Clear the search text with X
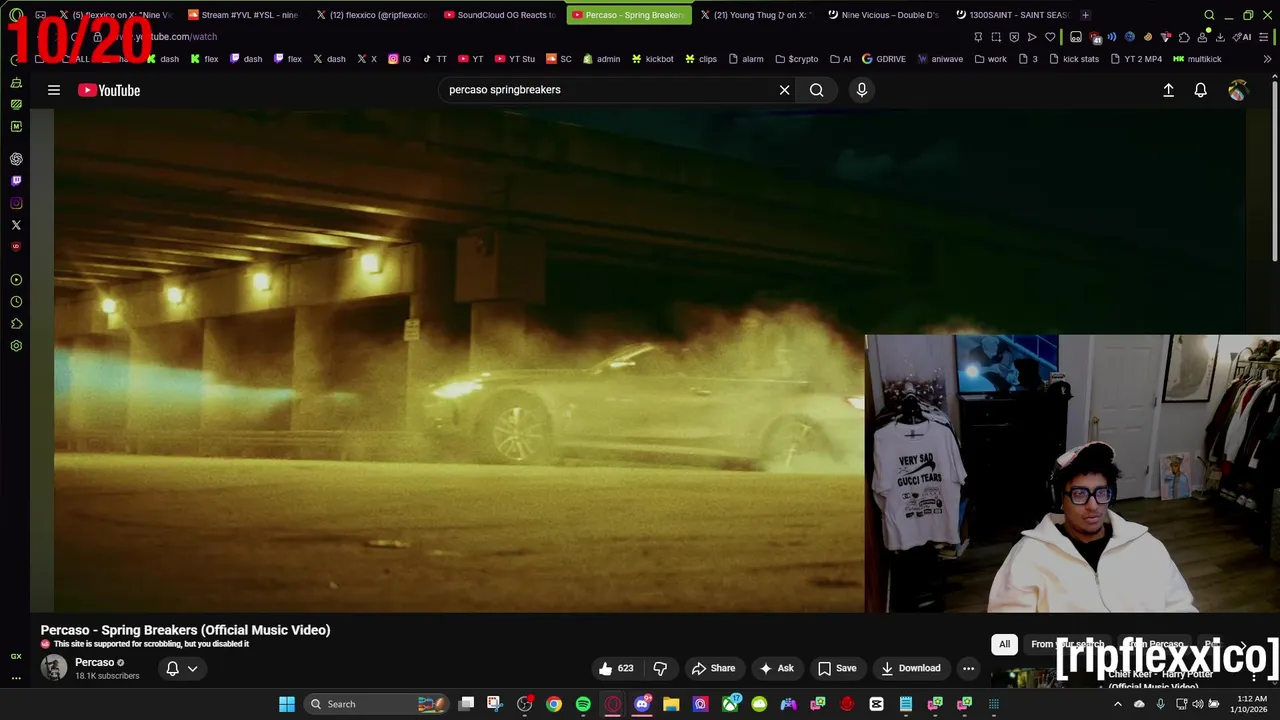The width and height of the screenshot is (1280, 720). click(x=785, y=90)
